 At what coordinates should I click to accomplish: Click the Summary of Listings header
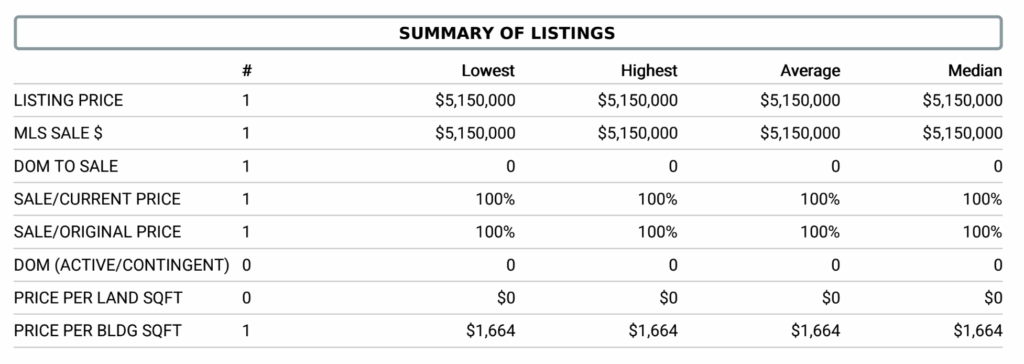[507, 33]
